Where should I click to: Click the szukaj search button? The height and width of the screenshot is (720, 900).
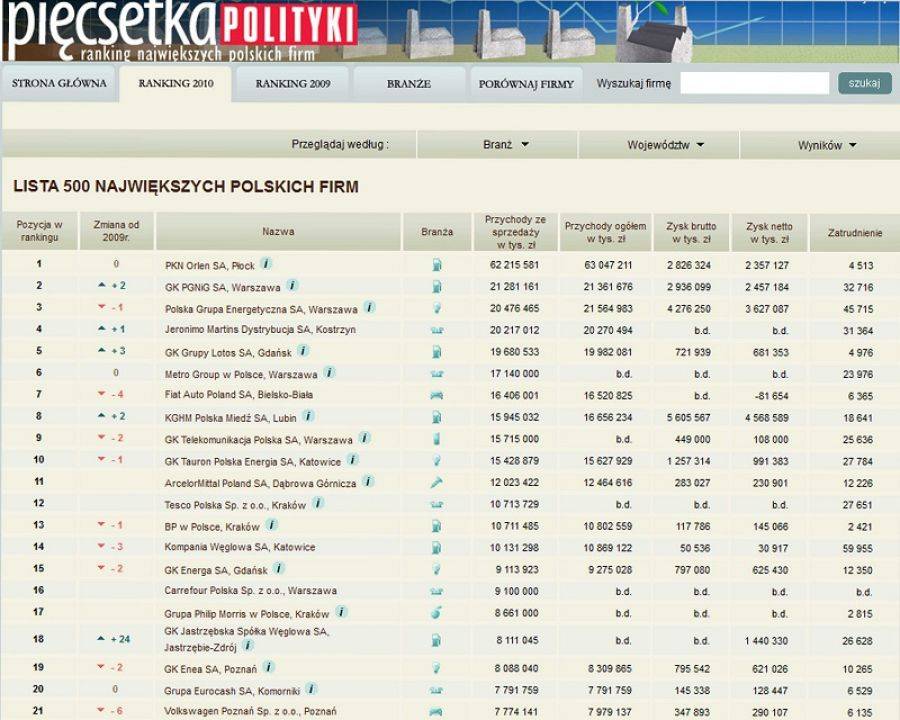point(864,83)
